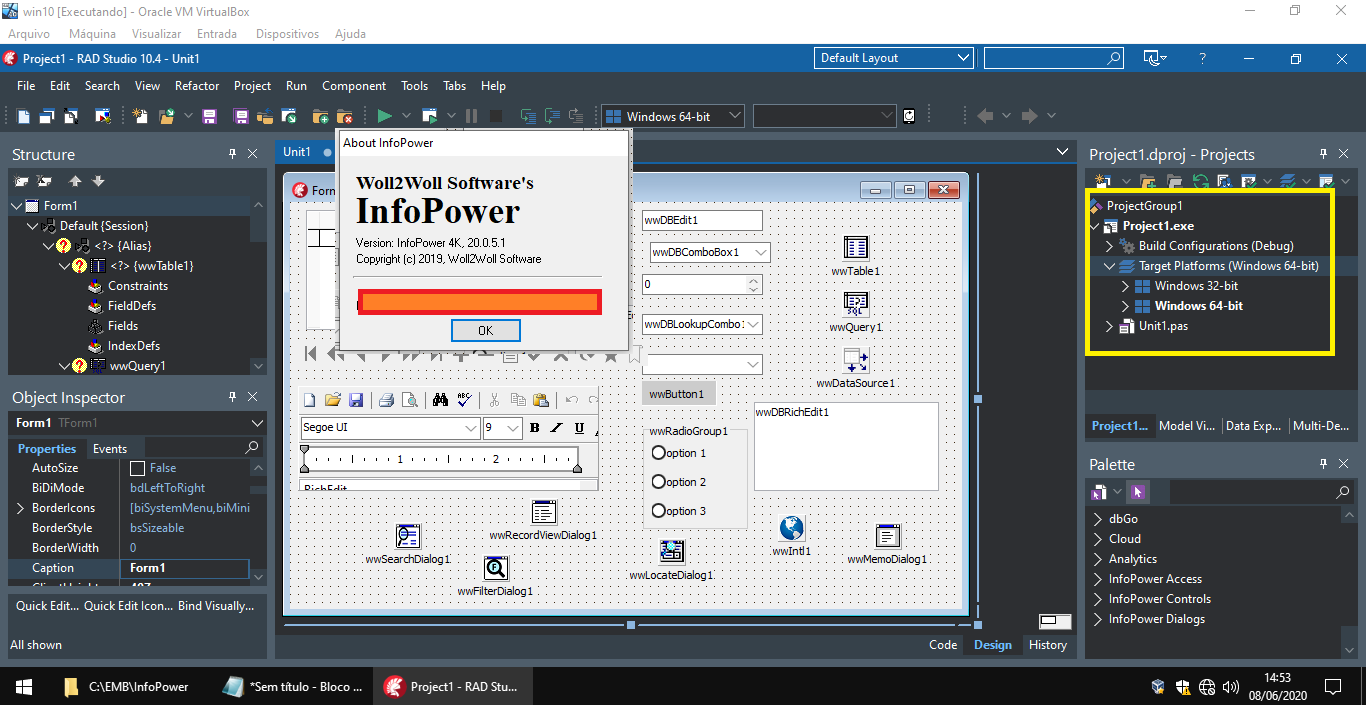Expand the dbGo palette category
1366x705 pixels.
[x=1096, y=519]
